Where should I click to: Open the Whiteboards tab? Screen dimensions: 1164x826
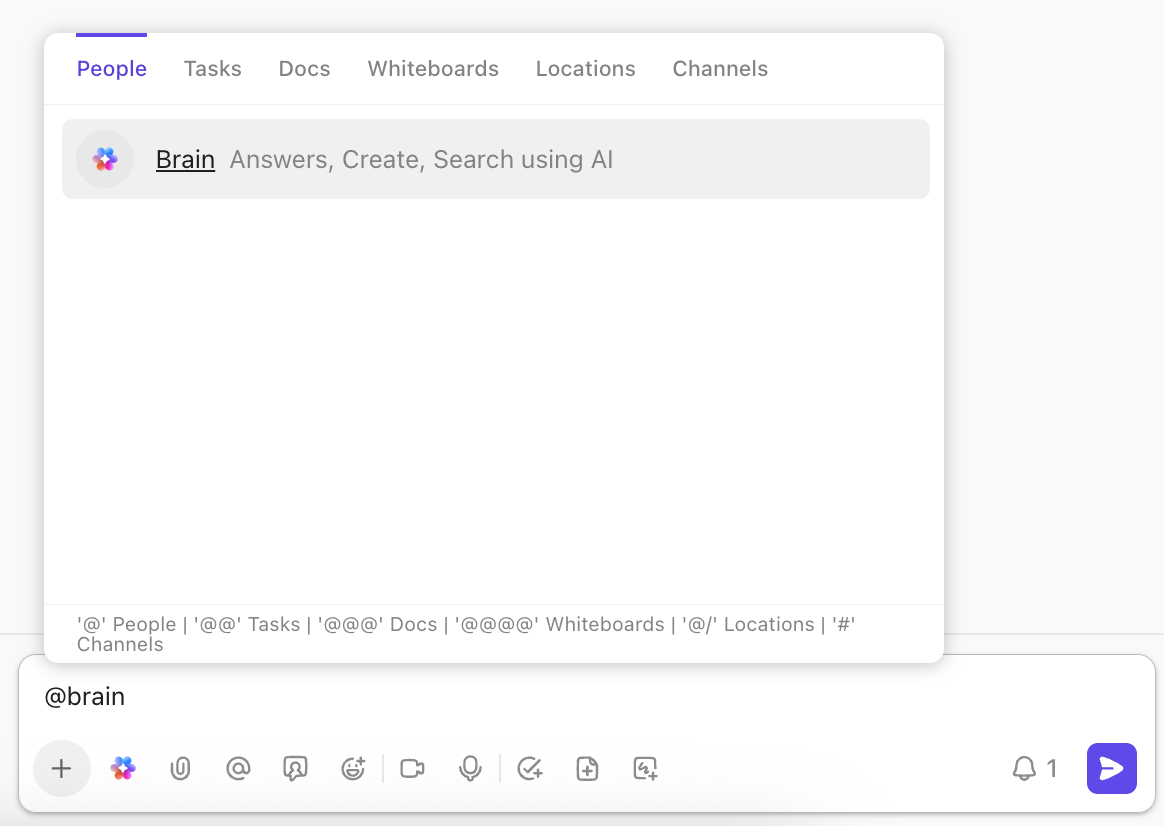(x=433, y=69)
